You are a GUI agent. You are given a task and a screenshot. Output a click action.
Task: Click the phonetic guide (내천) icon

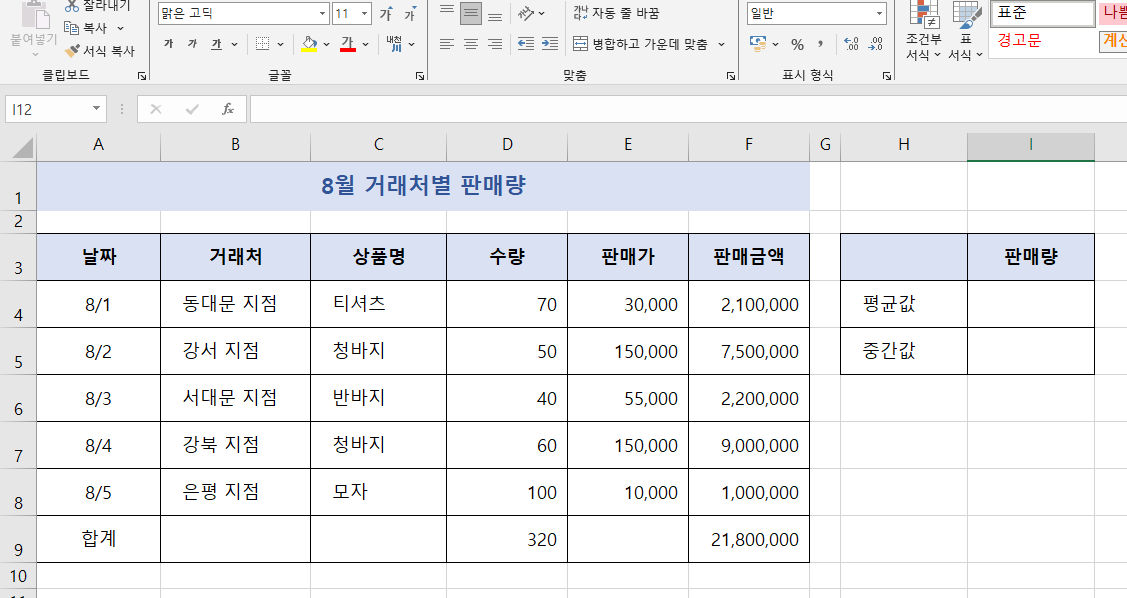[x=394, y=45]
